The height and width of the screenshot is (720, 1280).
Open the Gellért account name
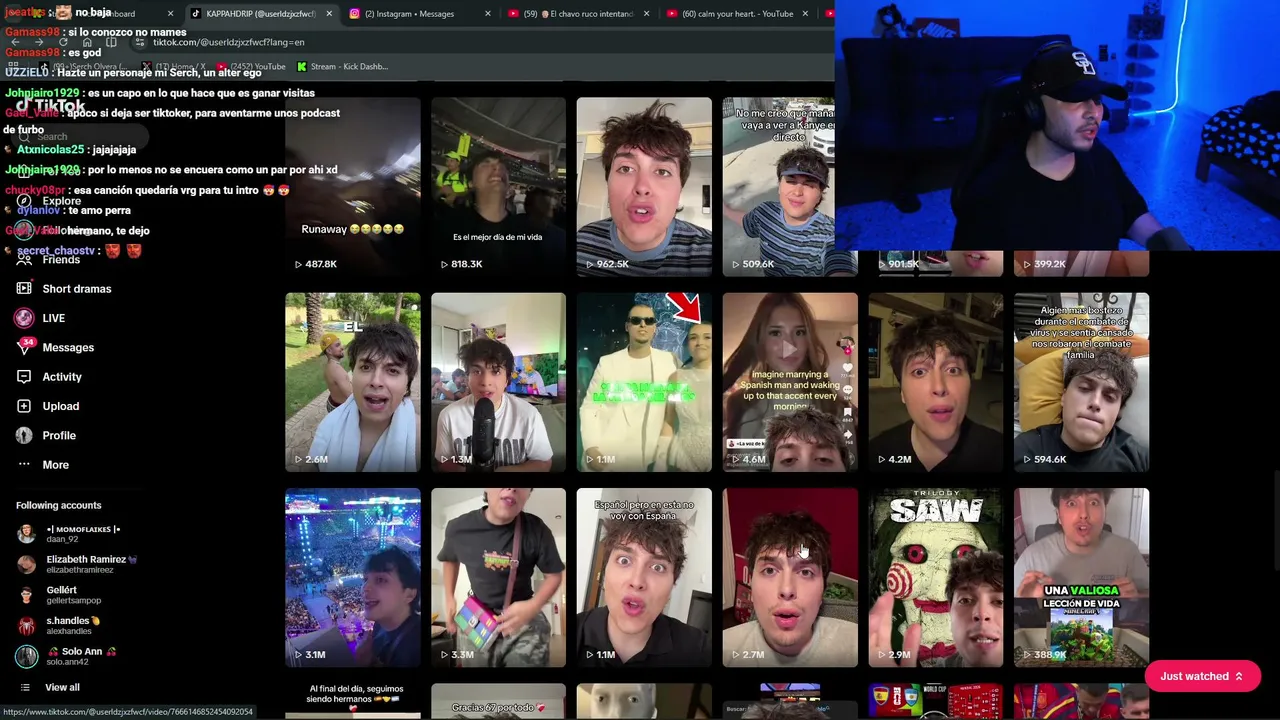point(62,590)
